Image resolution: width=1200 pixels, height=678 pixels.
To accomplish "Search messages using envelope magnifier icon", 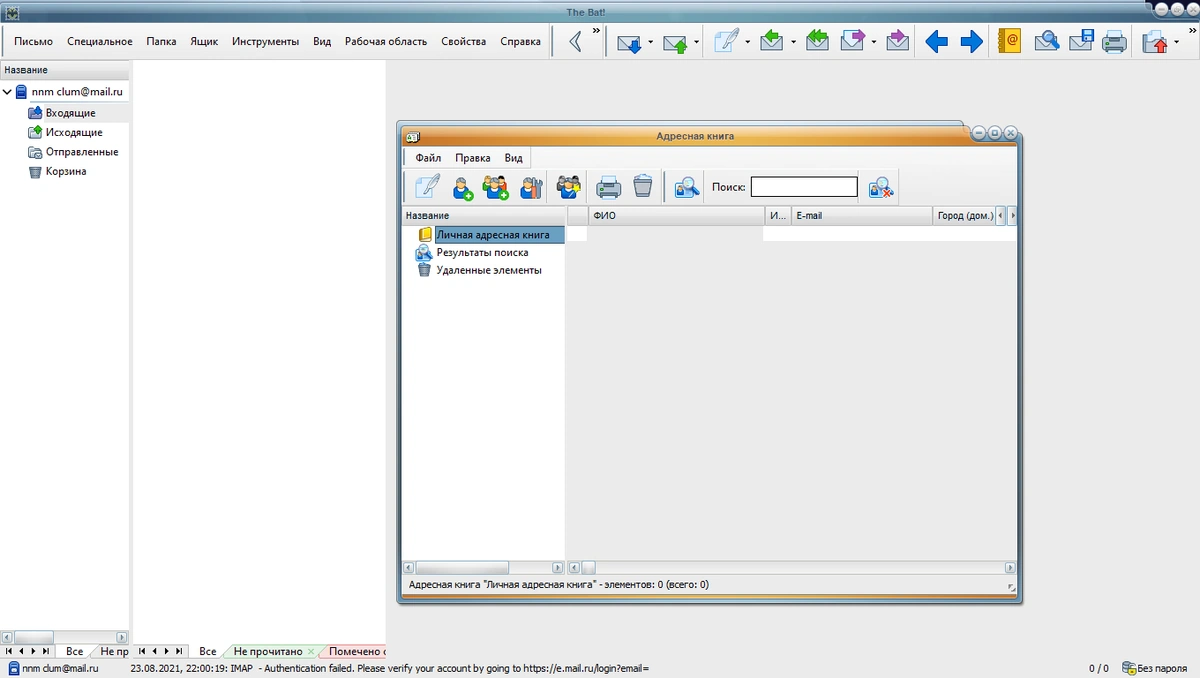I will pyautogui.click(x=1047, y=42).
